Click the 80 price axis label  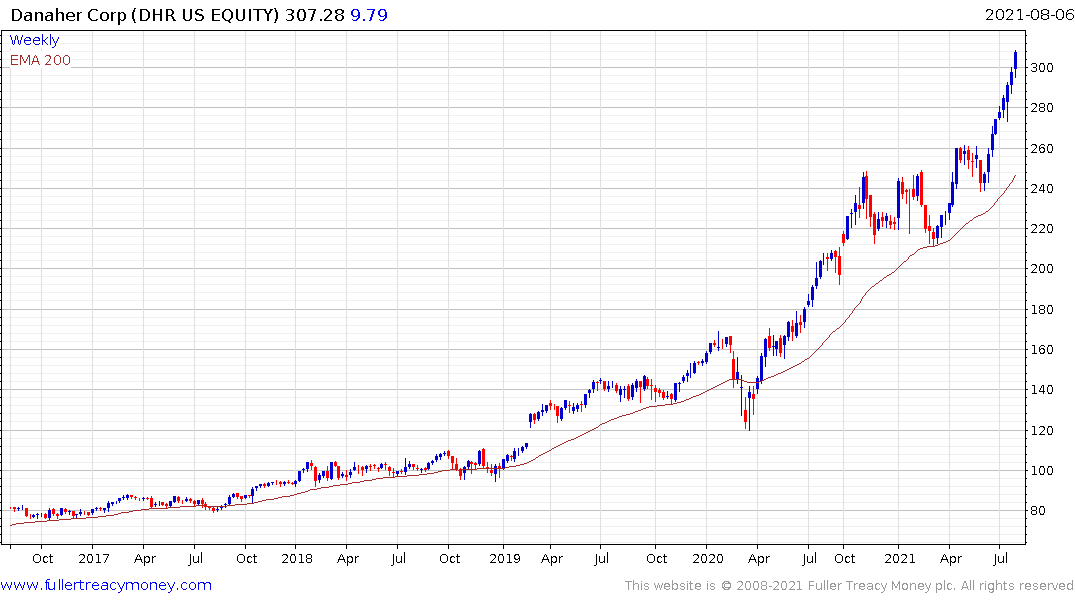(1037, 511)
